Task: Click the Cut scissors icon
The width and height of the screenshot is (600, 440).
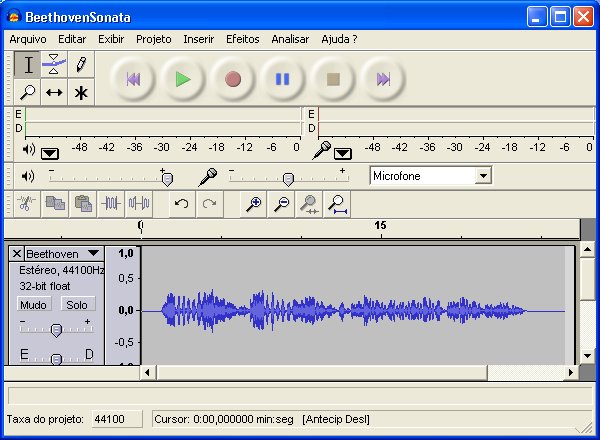Action: (27, 204)
